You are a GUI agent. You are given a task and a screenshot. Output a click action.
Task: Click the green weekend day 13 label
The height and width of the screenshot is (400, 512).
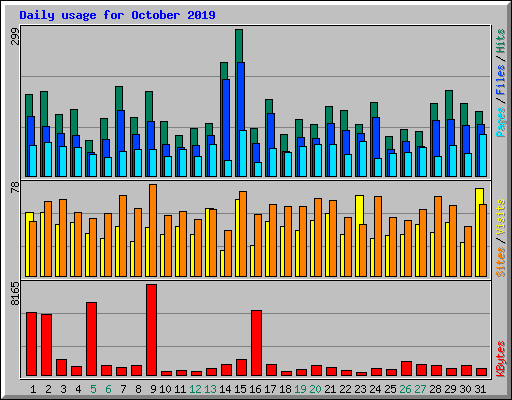click(x=210, y=389)
